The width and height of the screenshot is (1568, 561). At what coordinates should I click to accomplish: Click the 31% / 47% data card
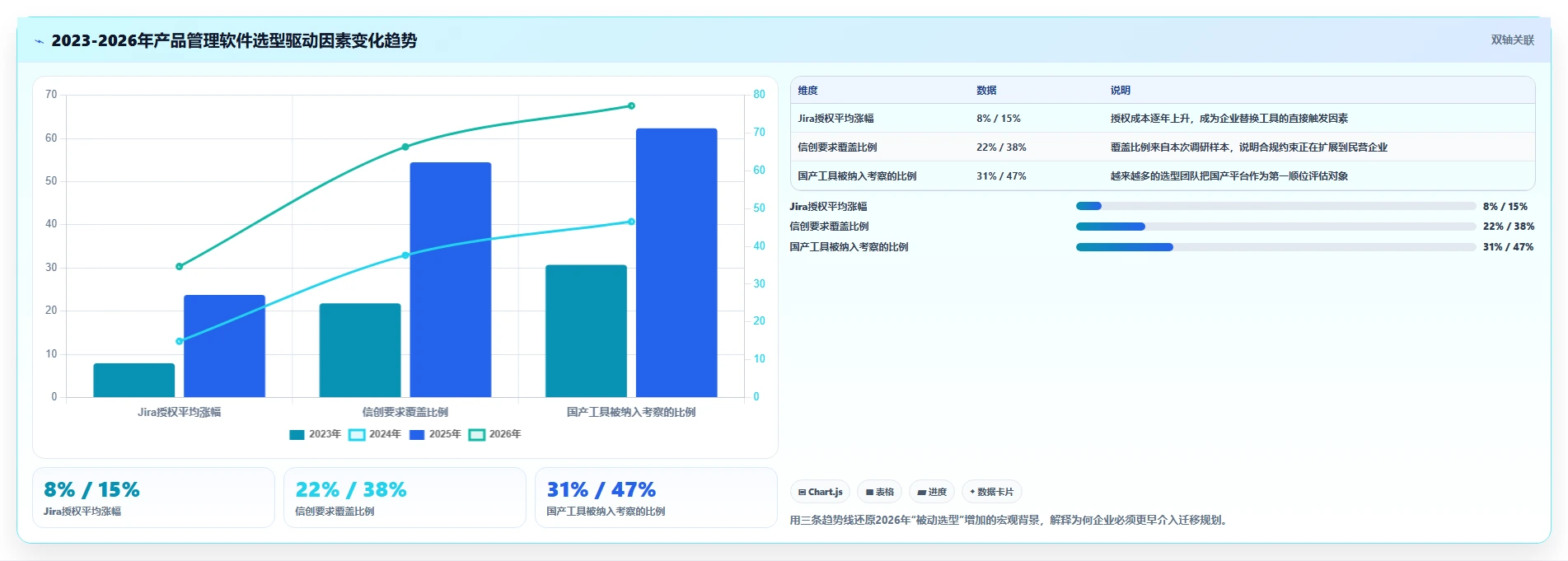[x=656, y=498]
